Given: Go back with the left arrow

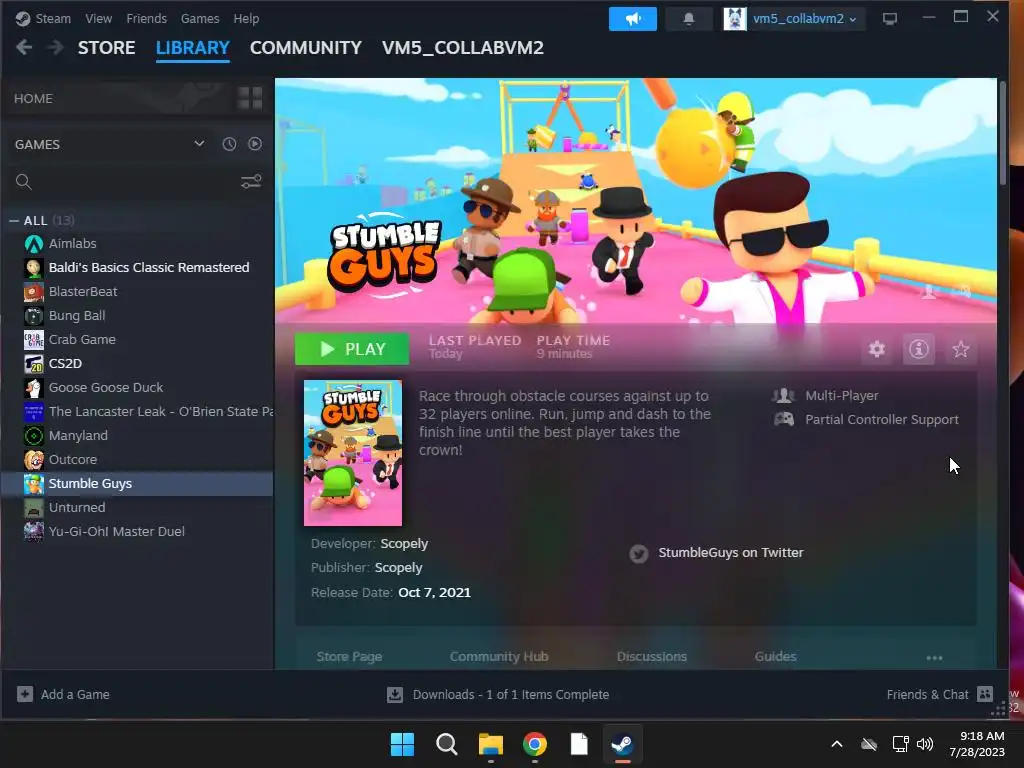Looking at the screenshot, I should [x=24, y=47].
